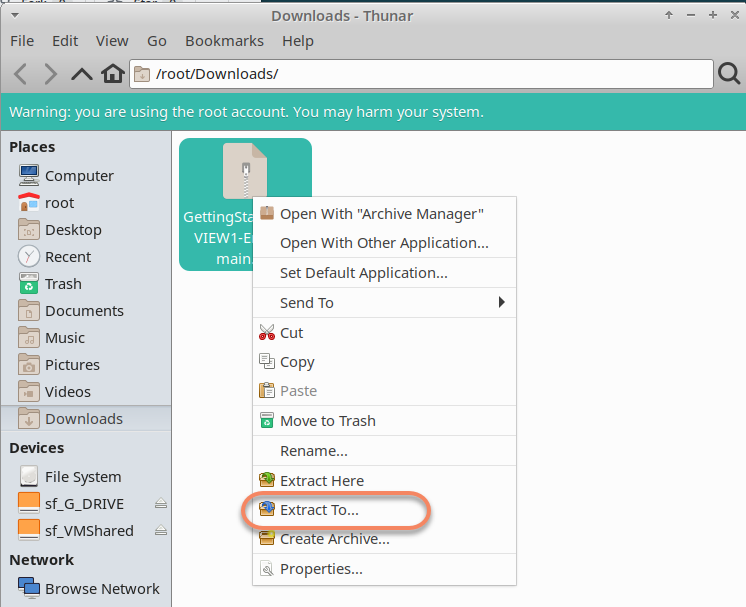
Task: Open the Bookmarks menu
Action: 224,41
